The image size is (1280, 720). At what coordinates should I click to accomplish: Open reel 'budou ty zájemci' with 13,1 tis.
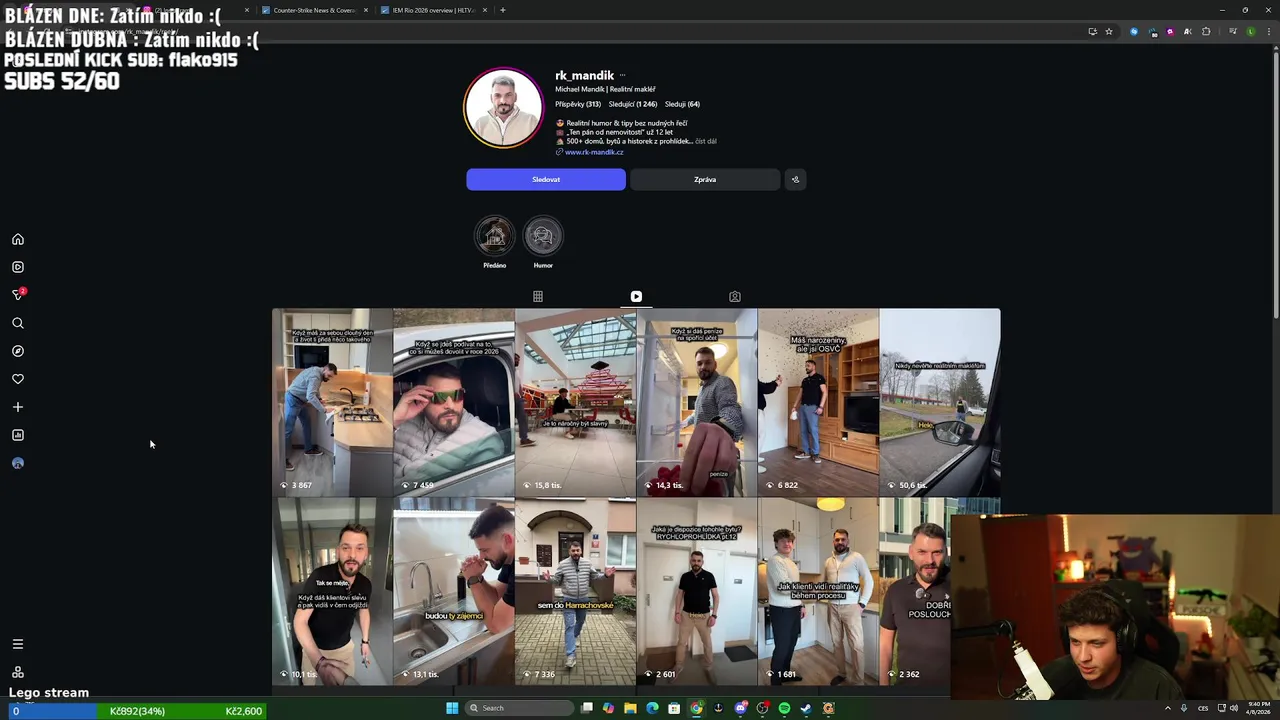pos(454,591)
